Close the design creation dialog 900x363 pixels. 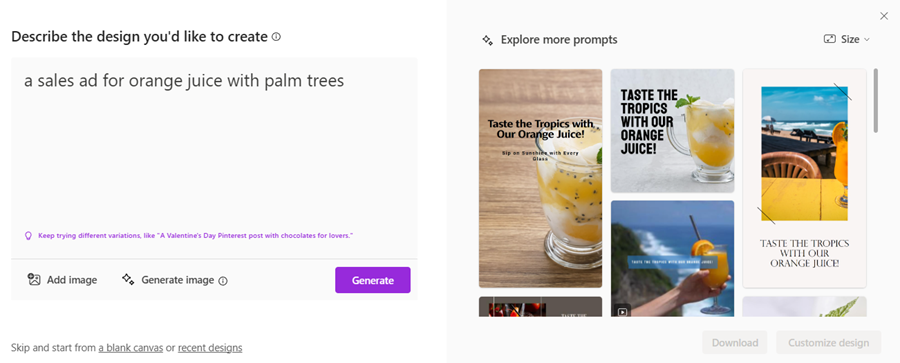point(884,16)
